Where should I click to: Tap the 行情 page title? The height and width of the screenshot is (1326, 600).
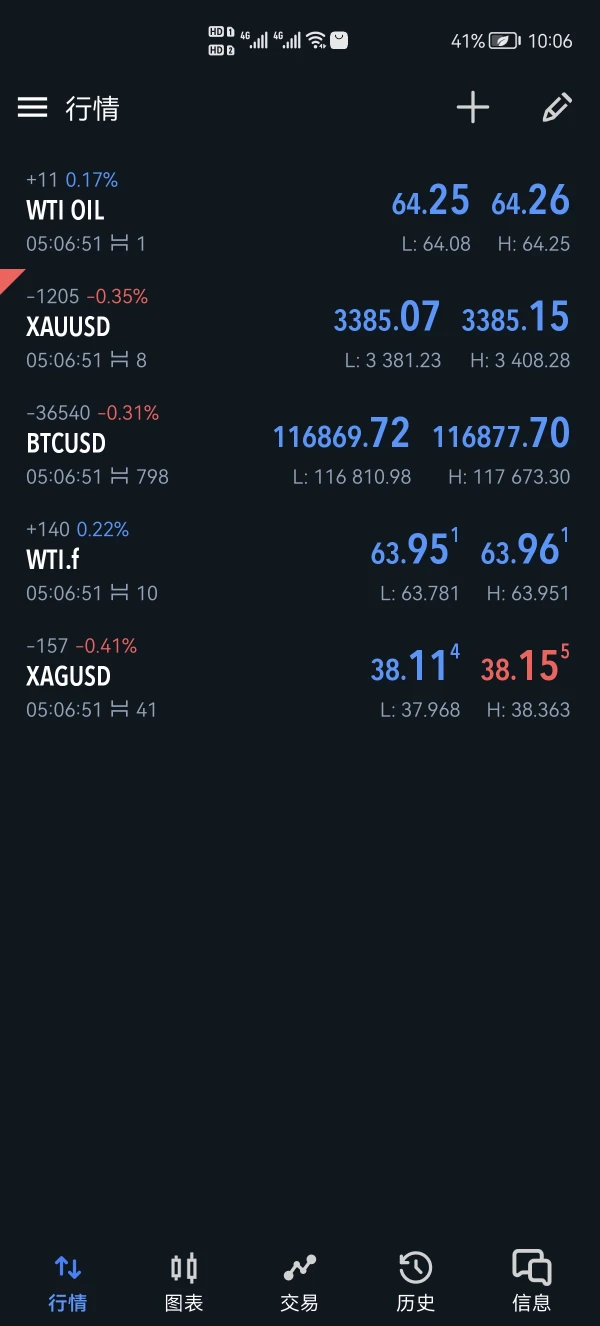click(x=92, y=108)
